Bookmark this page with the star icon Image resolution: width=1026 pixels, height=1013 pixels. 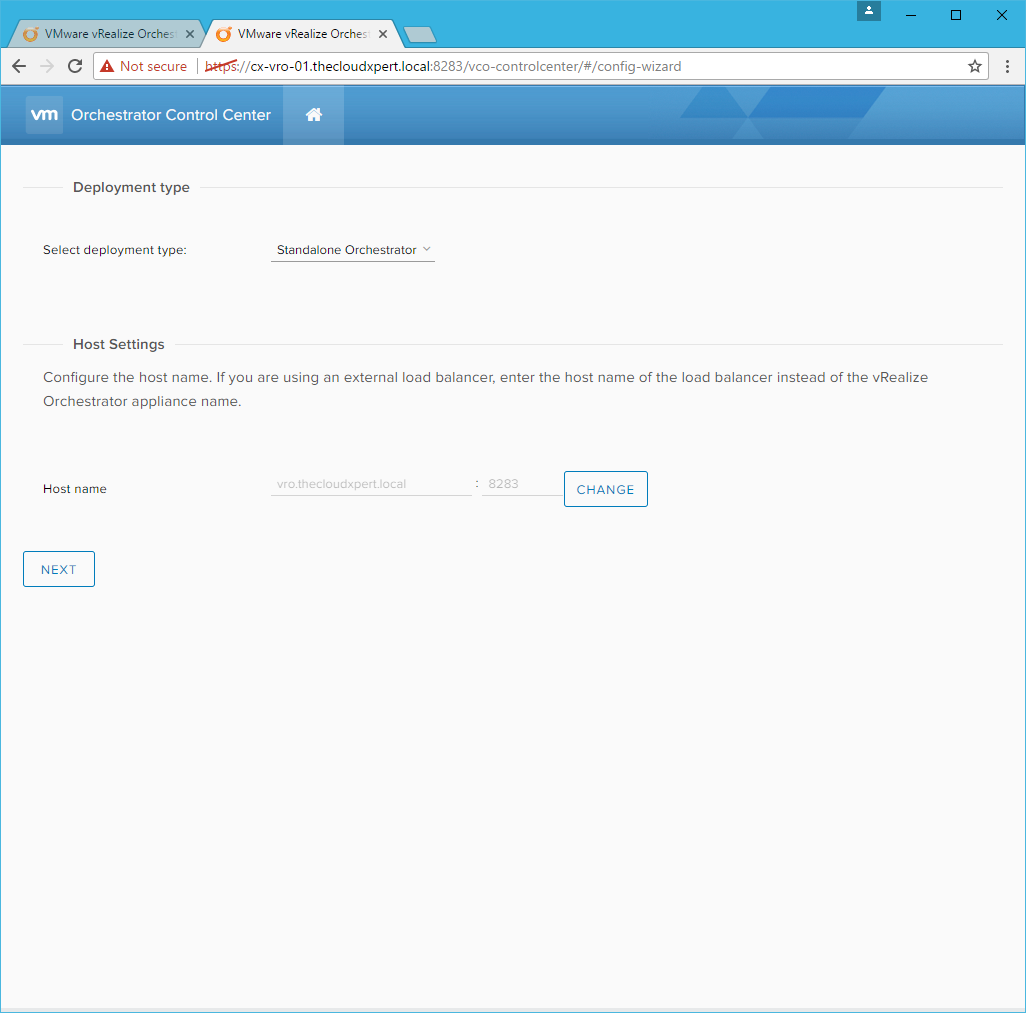coord(974,66)
